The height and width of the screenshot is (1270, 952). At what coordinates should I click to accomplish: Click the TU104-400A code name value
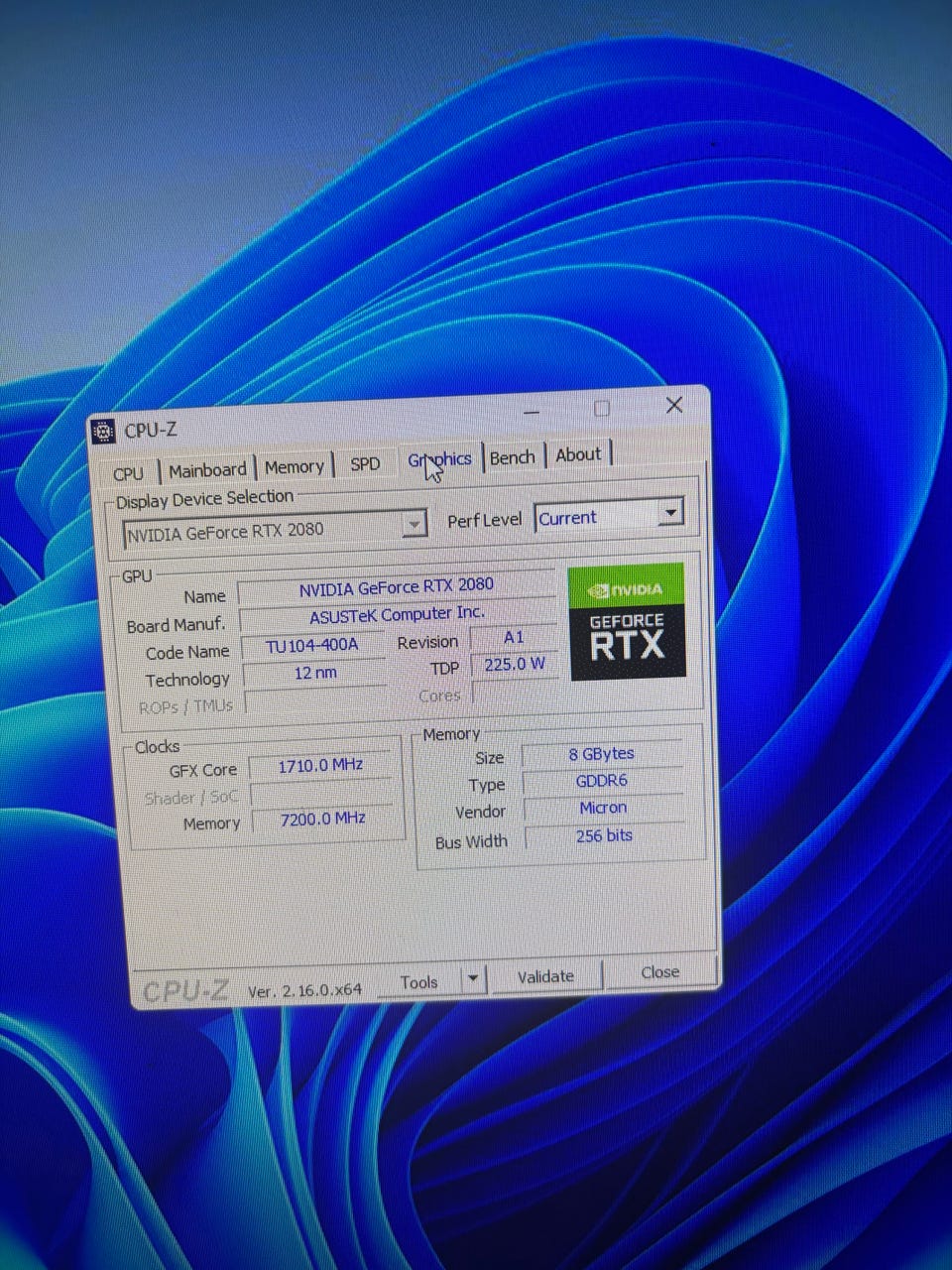click(312, 645)
